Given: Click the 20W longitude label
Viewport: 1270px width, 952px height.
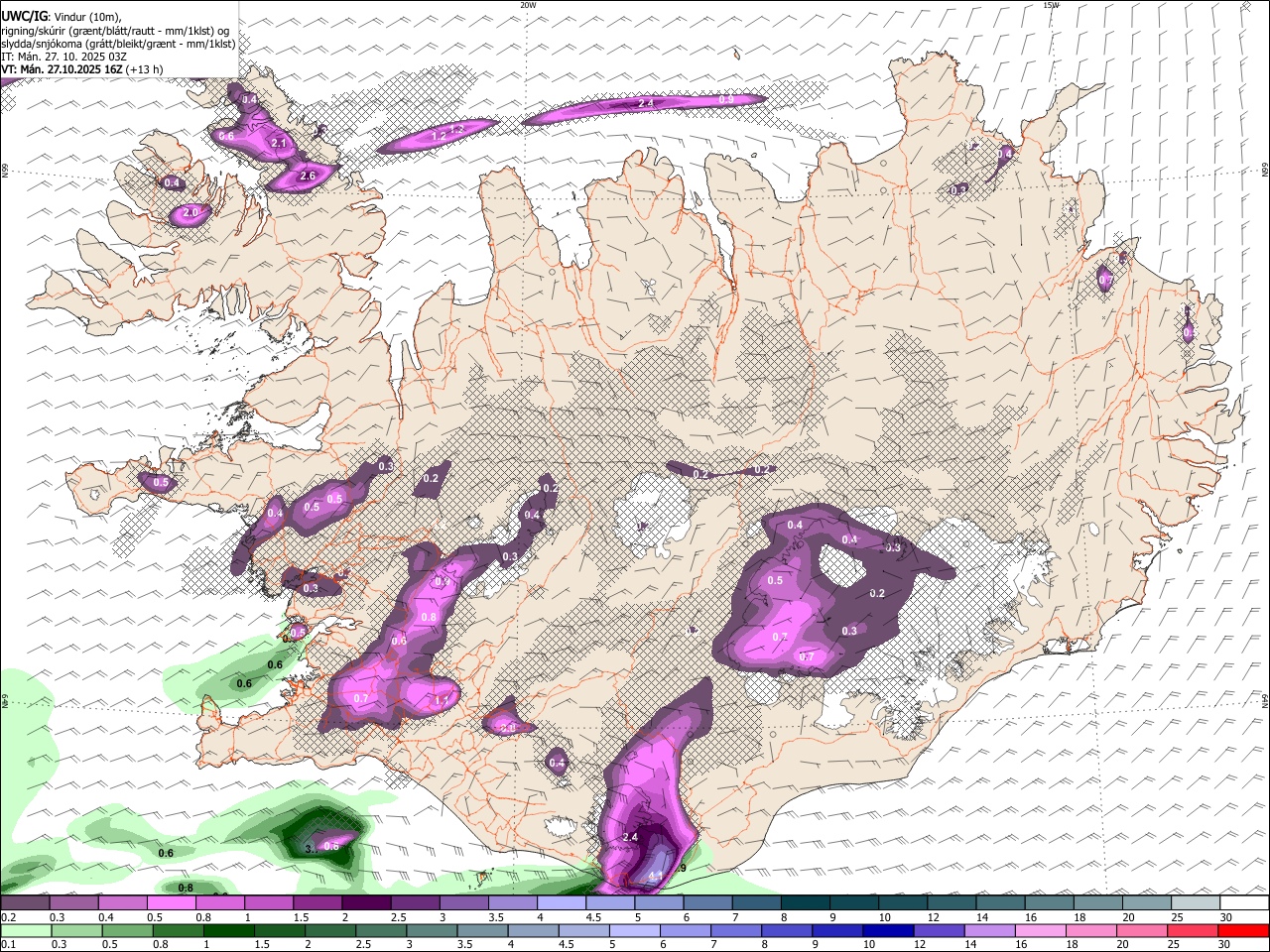Looking at the screenshot, I should click(528, 5).
